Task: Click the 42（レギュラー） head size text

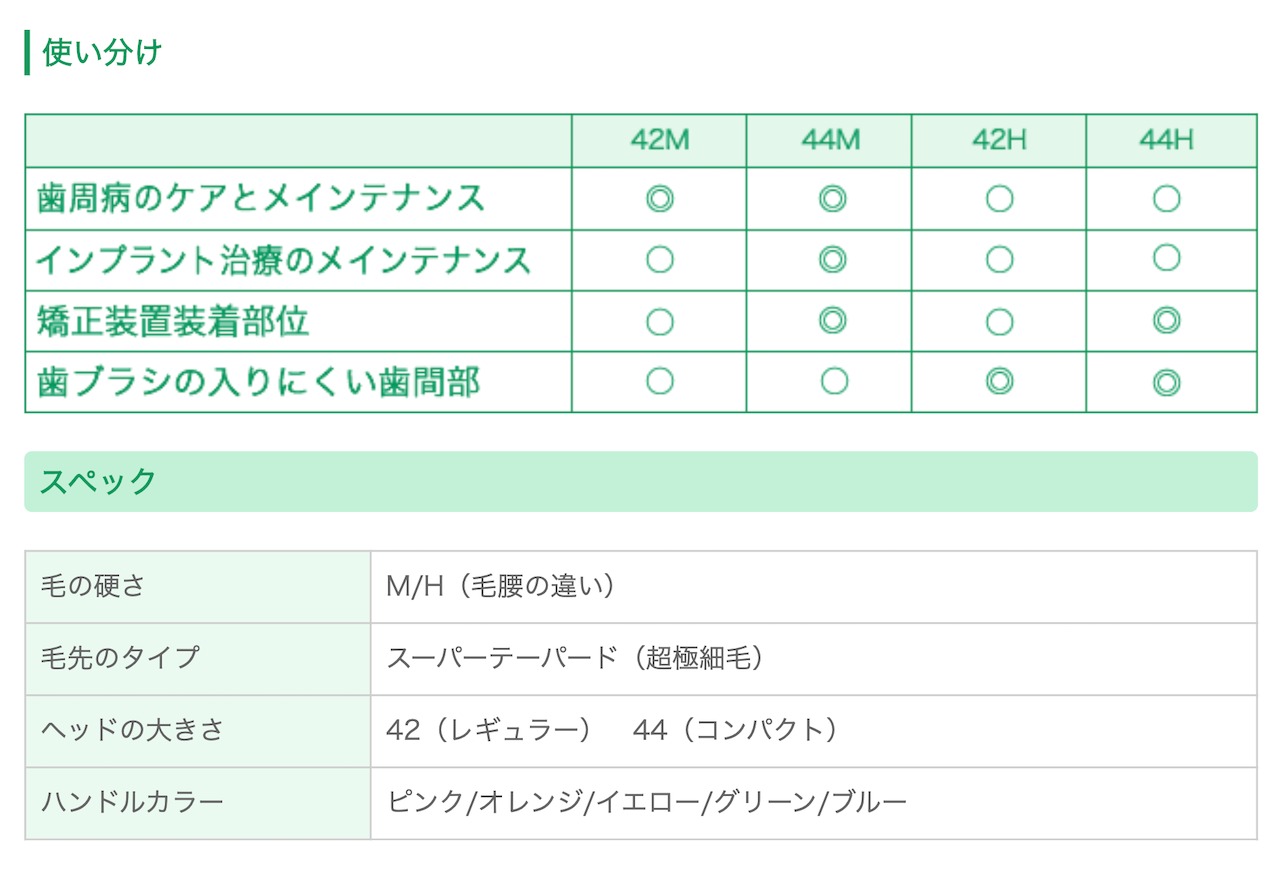Action: point(489,730)
